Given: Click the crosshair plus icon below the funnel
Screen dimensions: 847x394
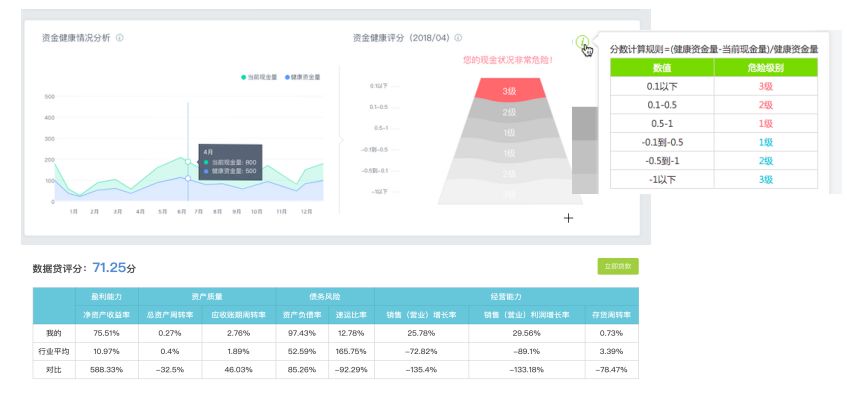Looking at the screenshot, I should coord(568,218).
